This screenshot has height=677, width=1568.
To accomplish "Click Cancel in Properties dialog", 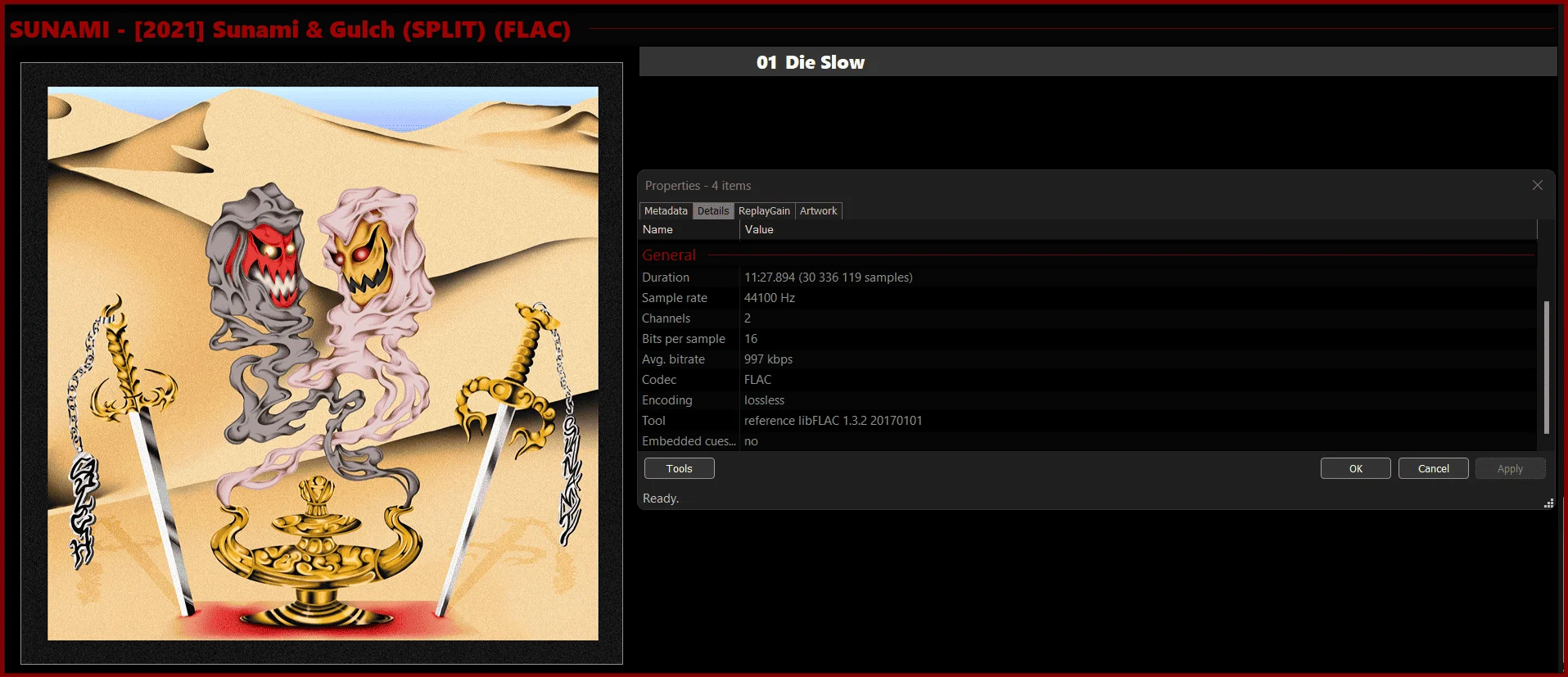I will (x=1433, y=468).
